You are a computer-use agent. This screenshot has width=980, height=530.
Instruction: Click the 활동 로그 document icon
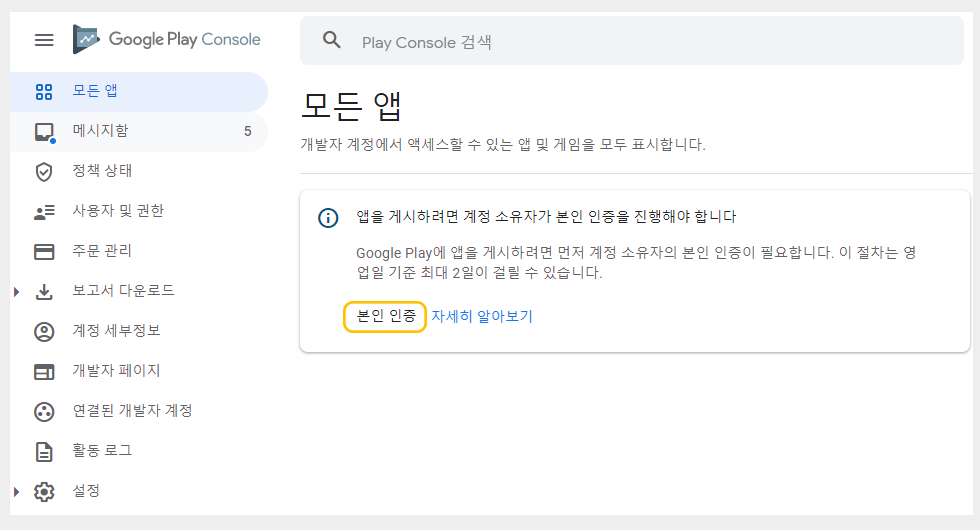44,452
